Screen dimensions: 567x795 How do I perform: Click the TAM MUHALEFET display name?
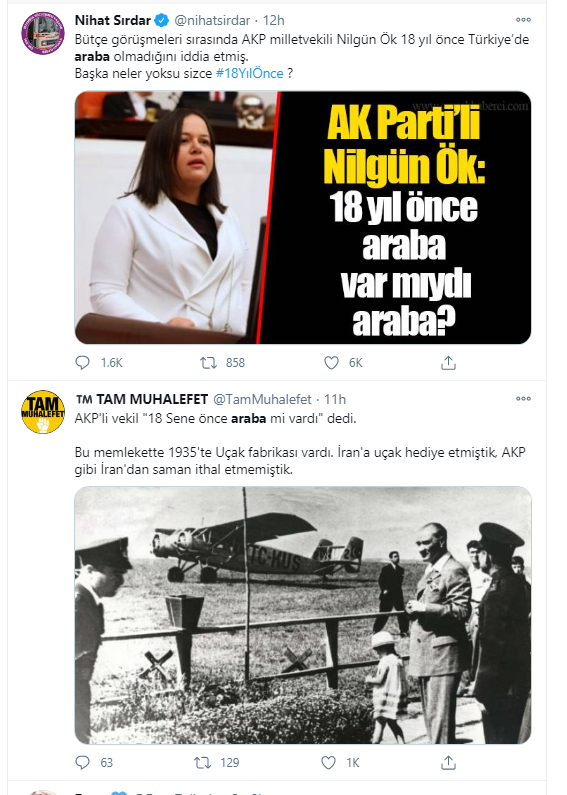pyautogui.click(x=142, y=400)
